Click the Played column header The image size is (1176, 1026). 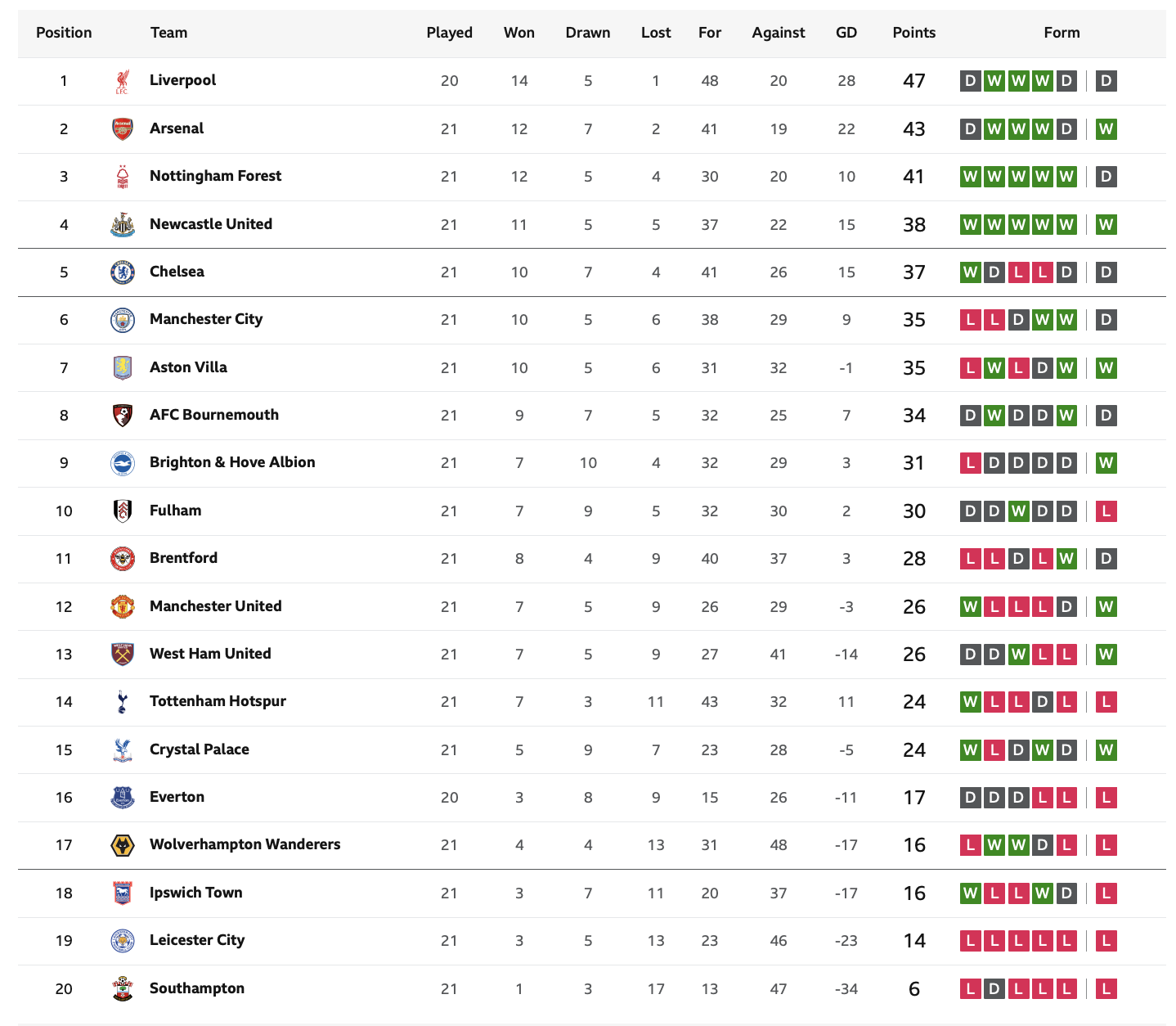pyautogui.click(x=450, y=33)
